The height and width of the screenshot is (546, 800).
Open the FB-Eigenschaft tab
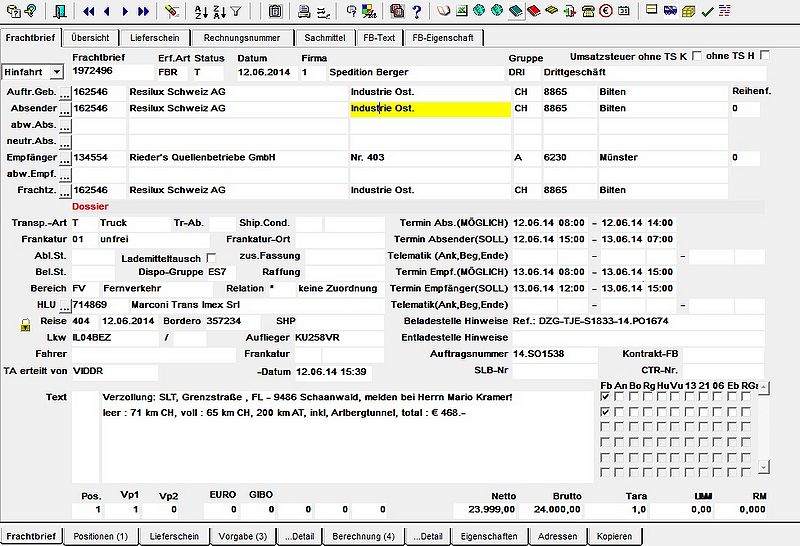tap(443, 38)
